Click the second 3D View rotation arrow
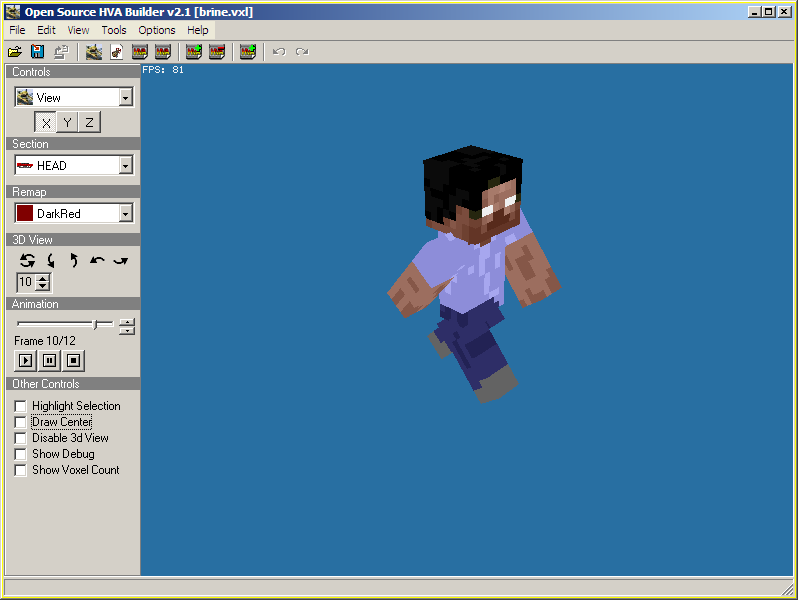798x600 pixels. pyautogui.click(x=50, y=261)
